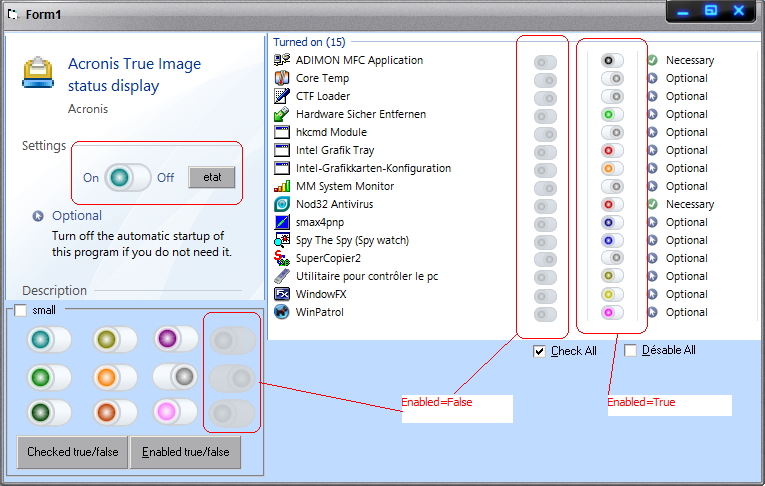Click the Optional status icon beside Core Temp
Screen dimensions: 765x486
[652, 78]
